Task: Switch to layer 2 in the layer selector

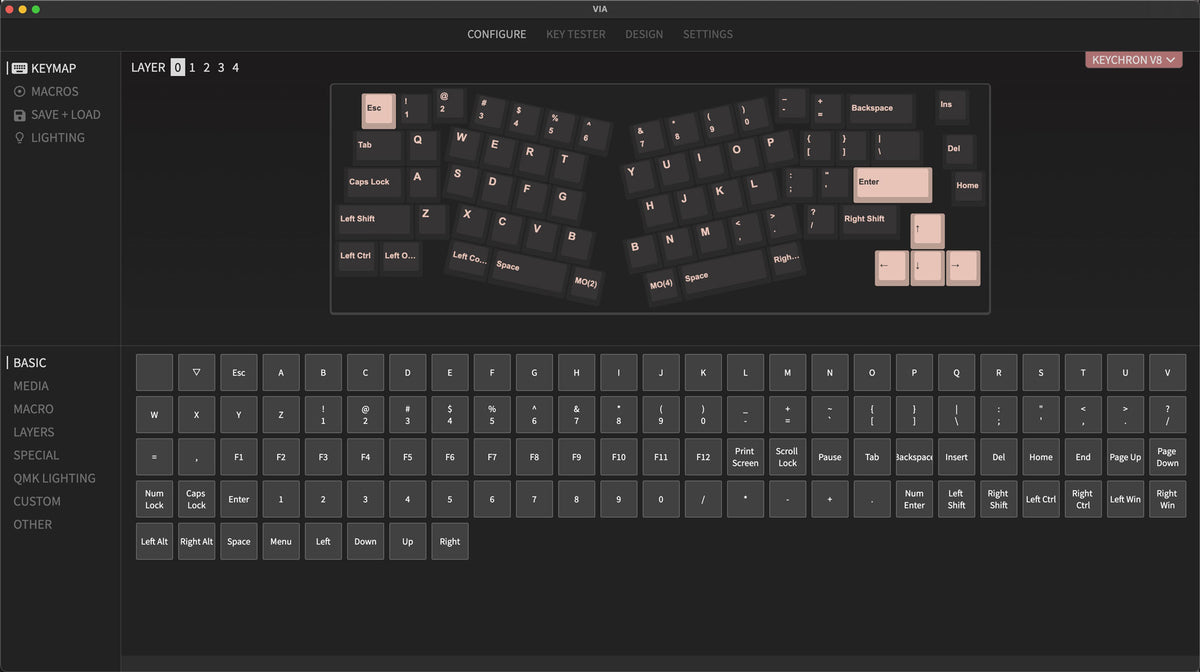Action: pos(206,67)
